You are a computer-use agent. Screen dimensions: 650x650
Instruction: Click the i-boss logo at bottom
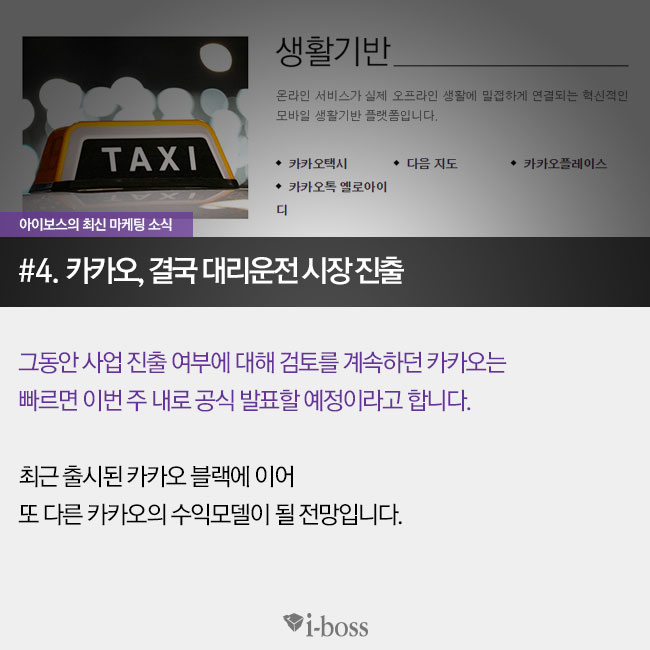click(x=325, y=625)
